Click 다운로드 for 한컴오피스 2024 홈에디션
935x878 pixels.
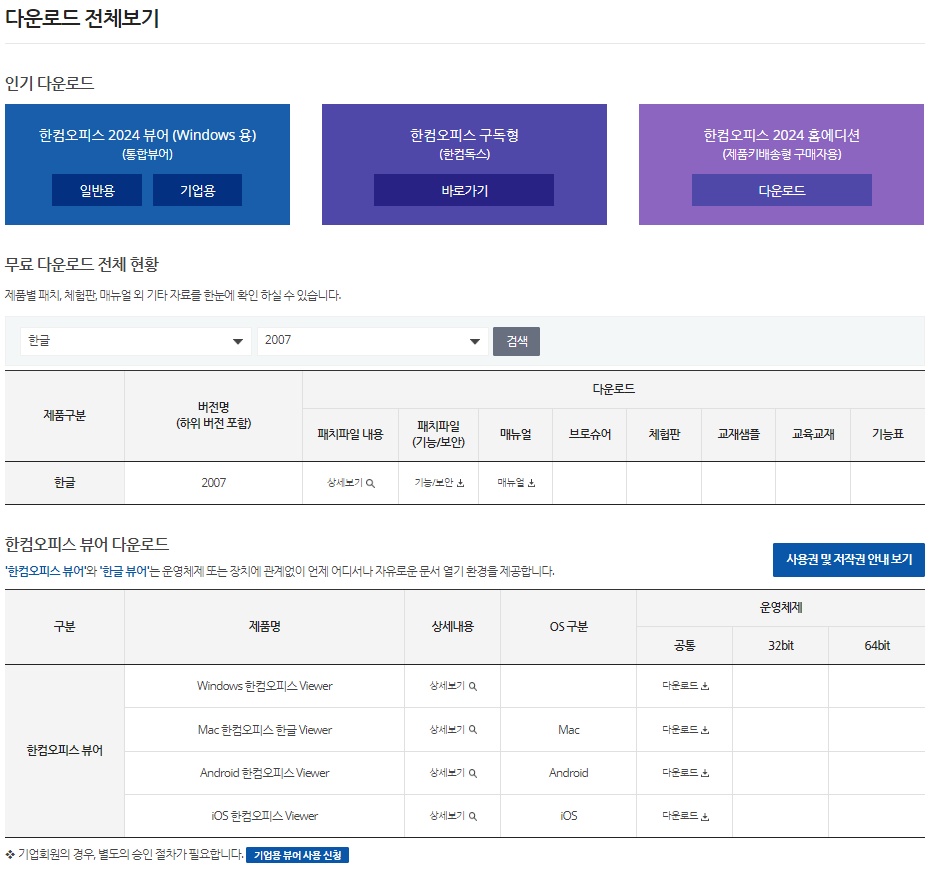click(782, 190)
